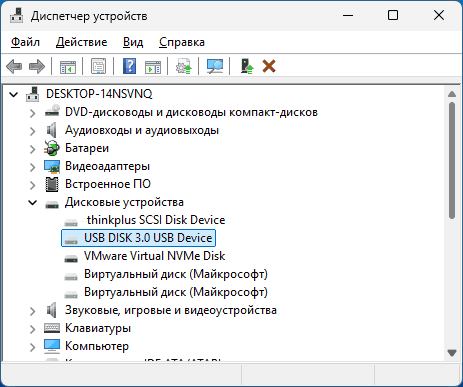Viewport: 463px width, 387px height.
Task: Click the scrollbar up arrow
Action: coord(452,94)
